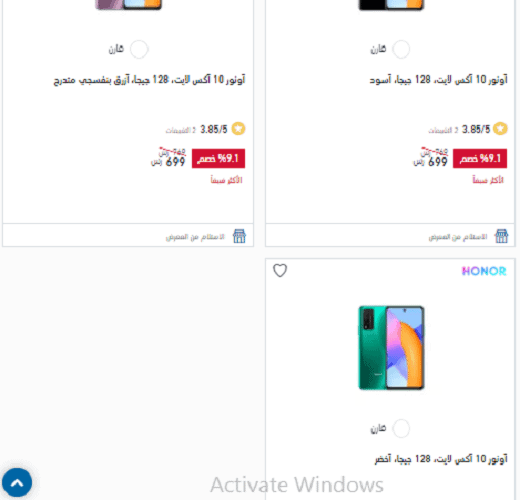Add green Honor 10X Lite to wishlist heart
The height and width of the screenshot is (500, 520).
tap(280, 270)
